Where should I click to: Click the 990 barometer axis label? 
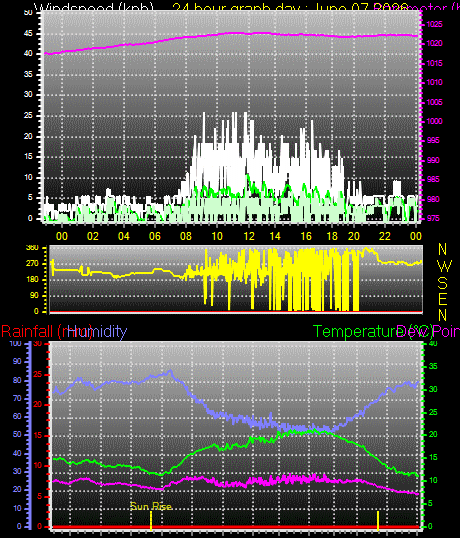coord(433,160)
